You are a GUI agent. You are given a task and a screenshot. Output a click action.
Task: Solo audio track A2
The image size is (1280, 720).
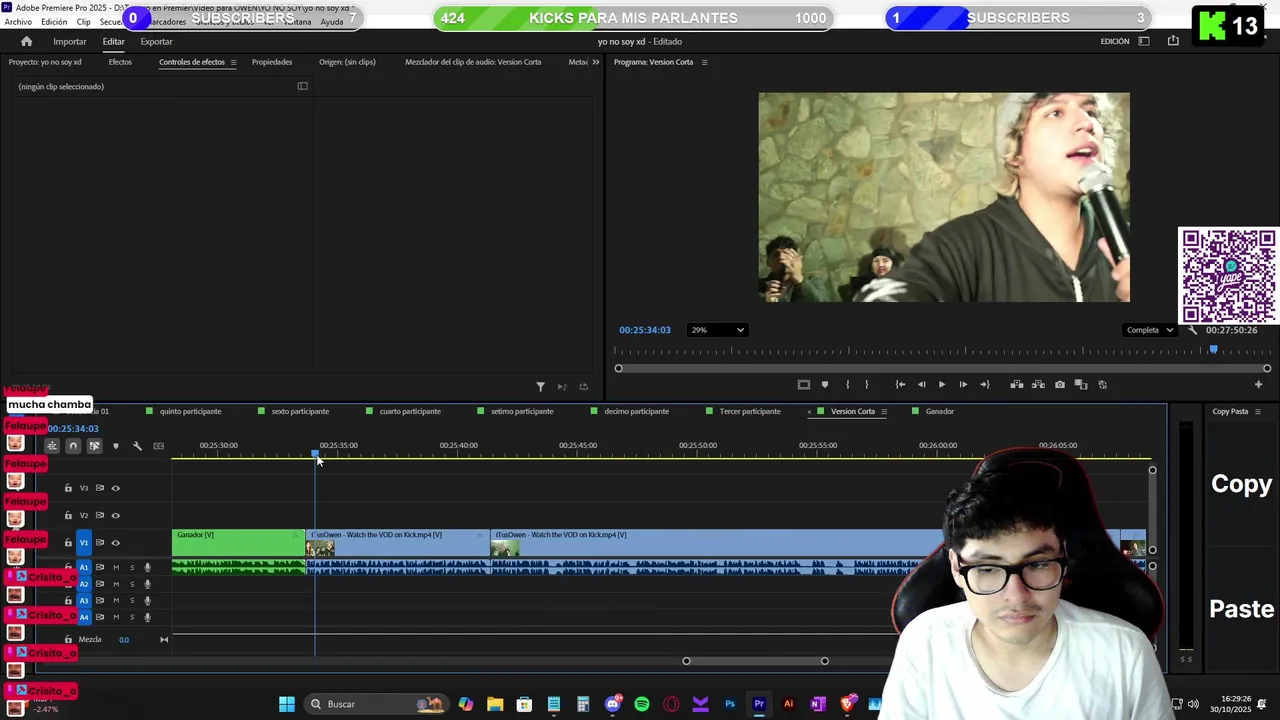(x=132, y=584)
